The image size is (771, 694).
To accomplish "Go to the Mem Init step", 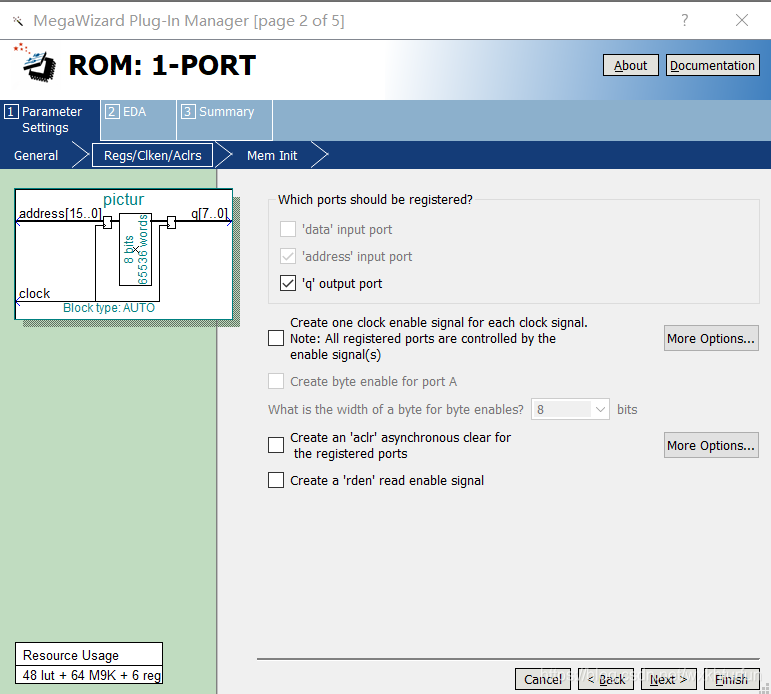I will coord(272,155).
